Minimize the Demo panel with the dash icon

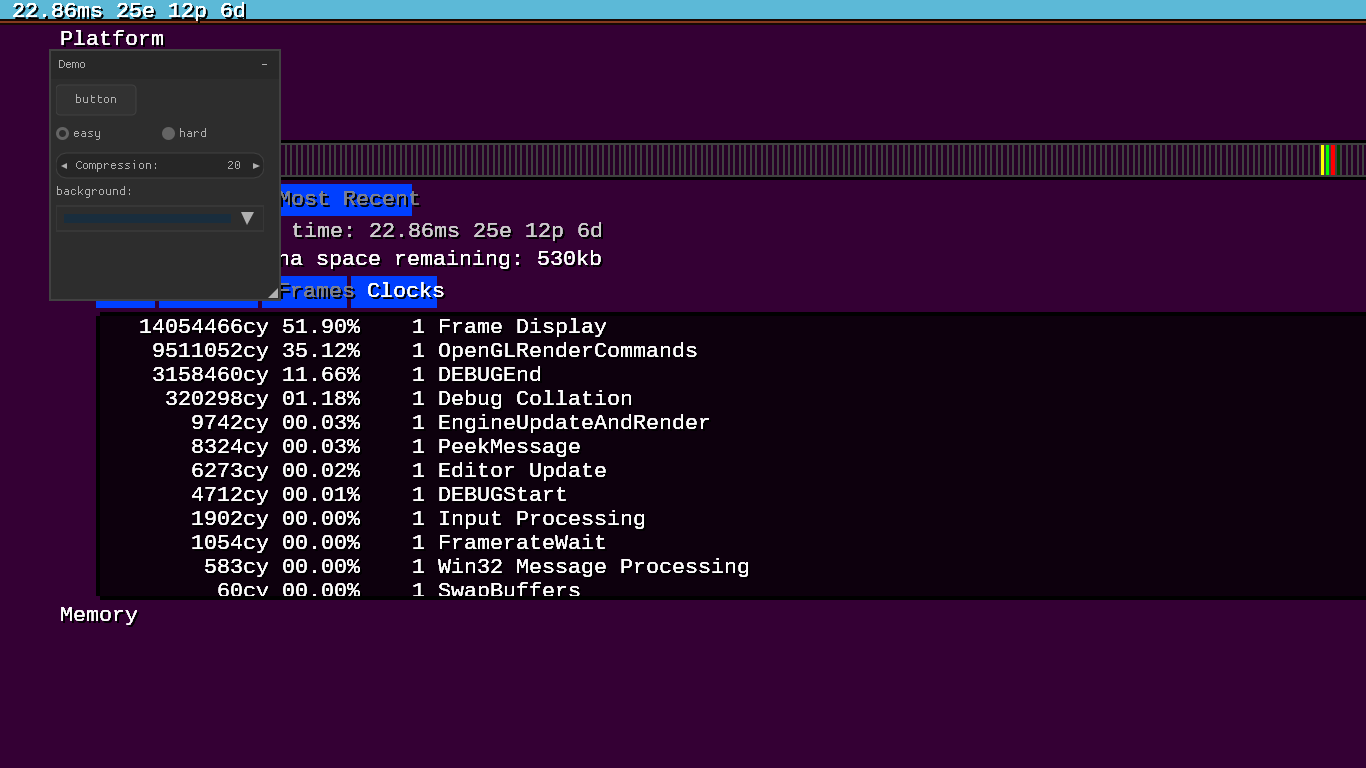[264, 65]
